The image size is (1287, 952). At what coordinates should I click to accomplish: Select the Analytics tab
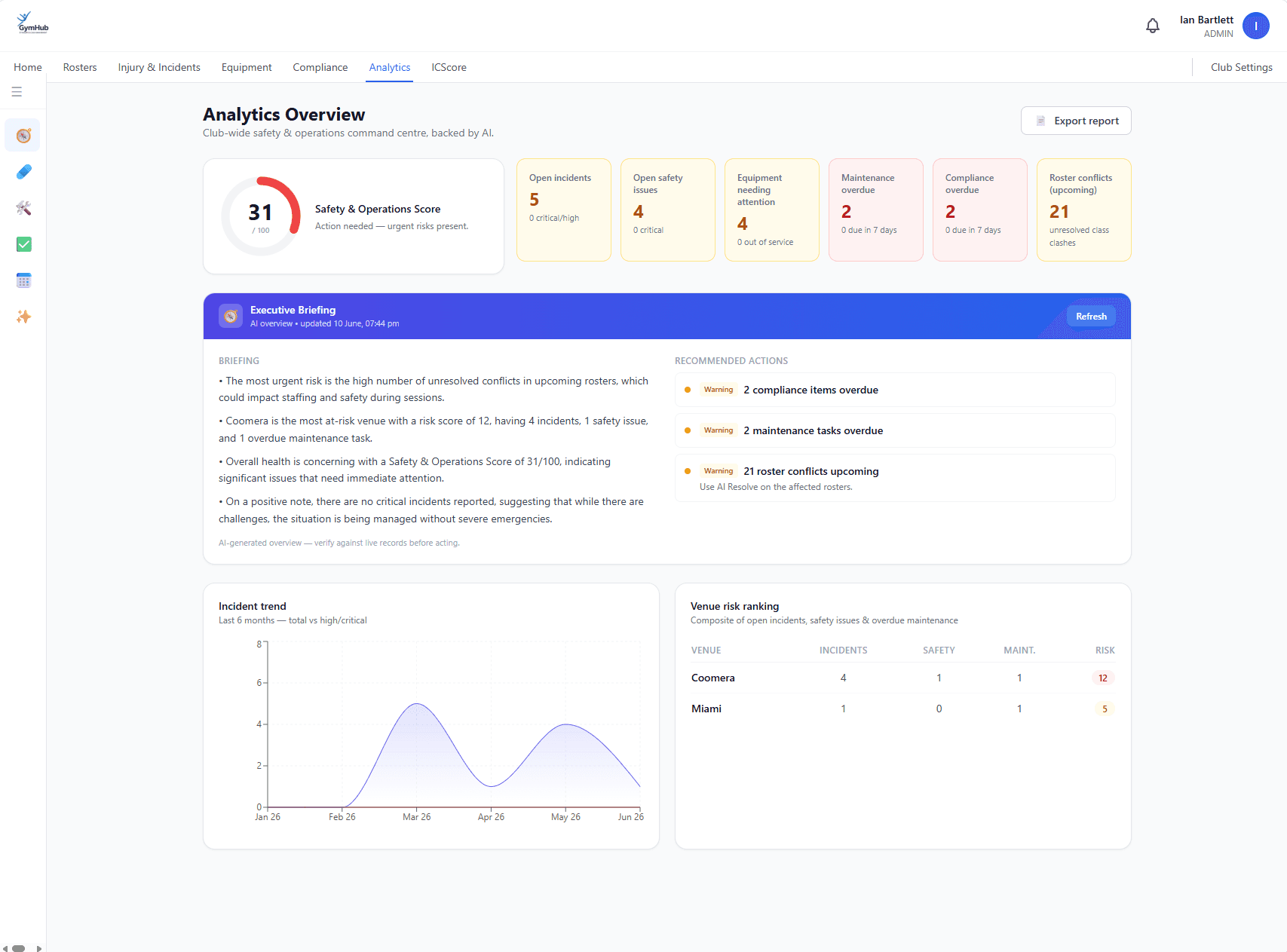point(390,67)
